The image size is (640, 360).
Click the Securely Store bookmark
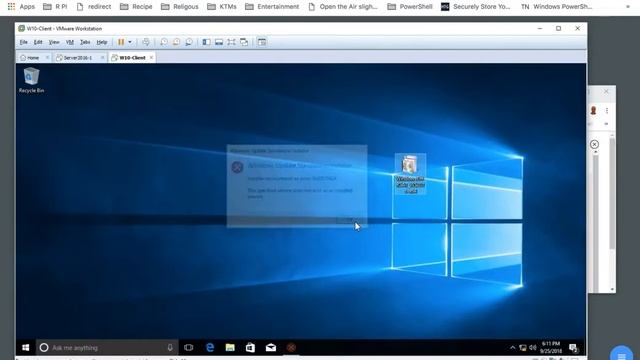point(477,7)
